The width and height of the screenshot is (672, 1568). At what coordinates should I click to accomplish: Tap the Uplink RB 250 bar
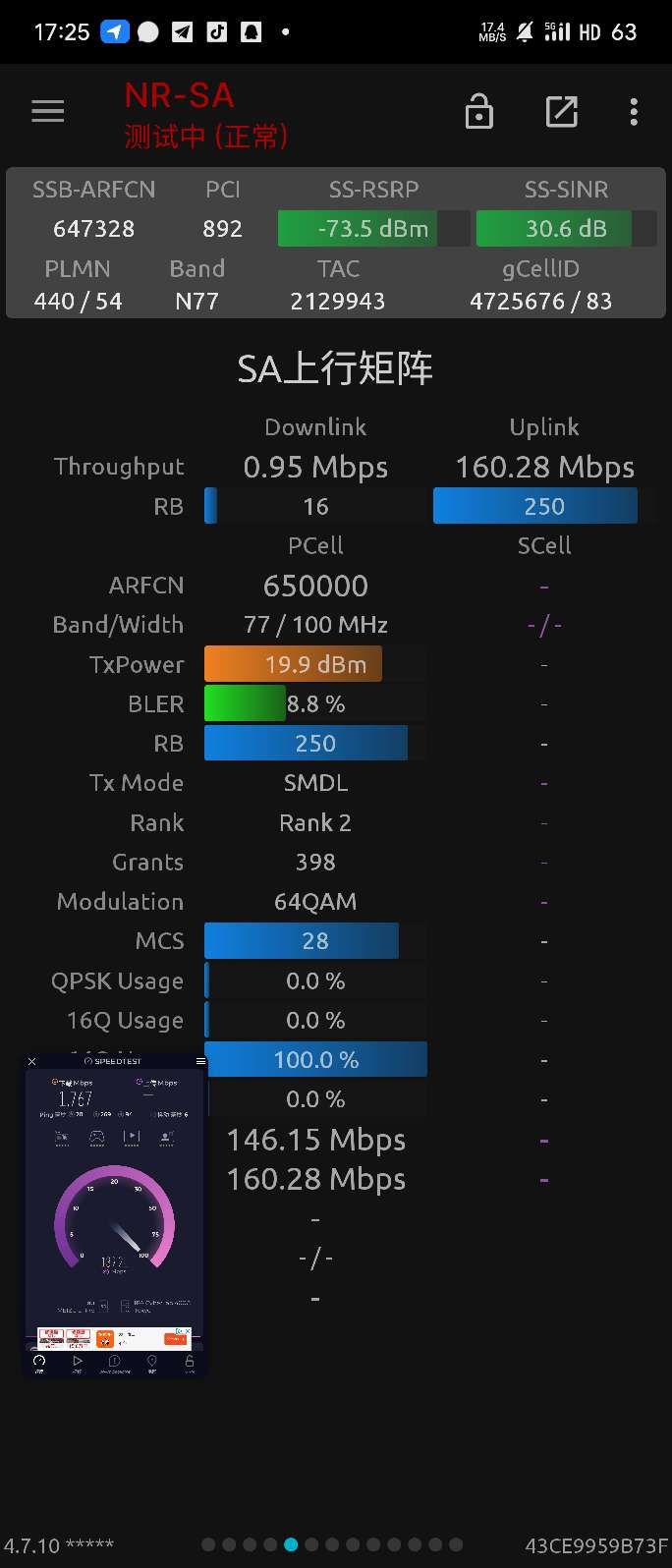(535, 507)
